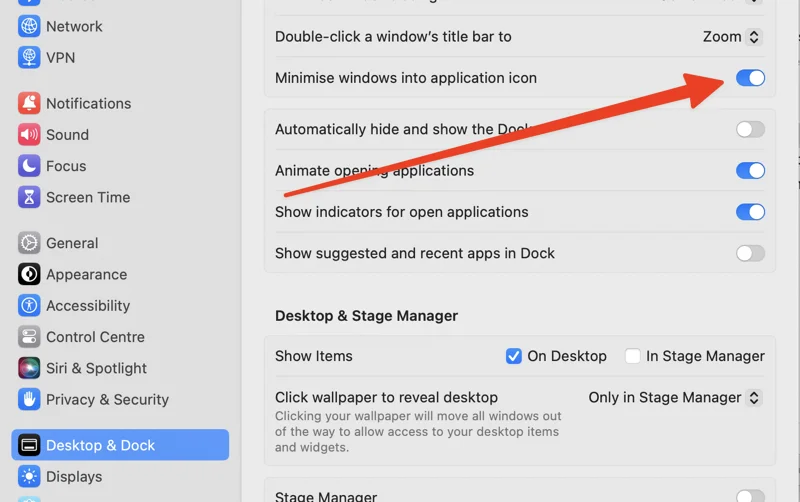
Task: Select Appearance in the sidebar
Action: [x=86, y=274]
